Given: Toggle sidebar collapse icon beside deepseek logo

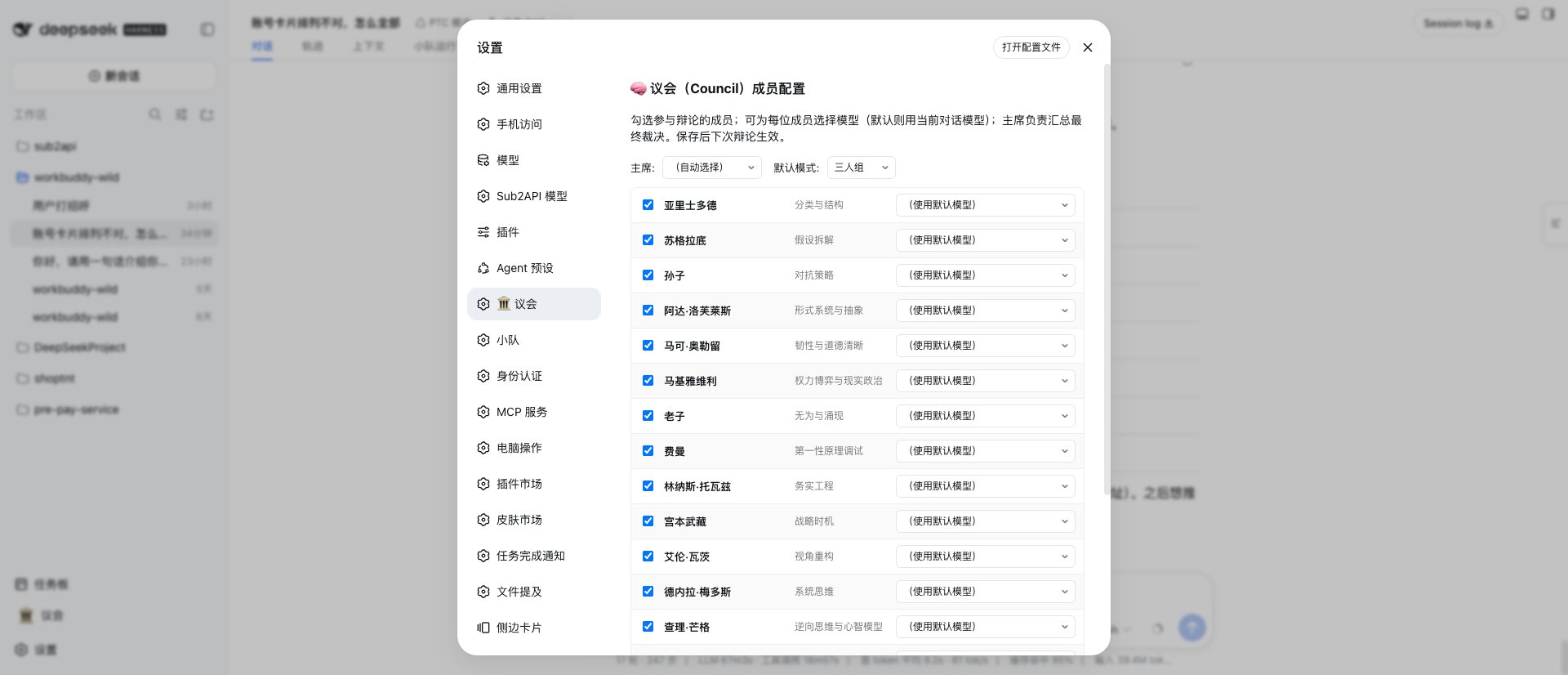Looking at the screenshot, I should click(207, 29).
